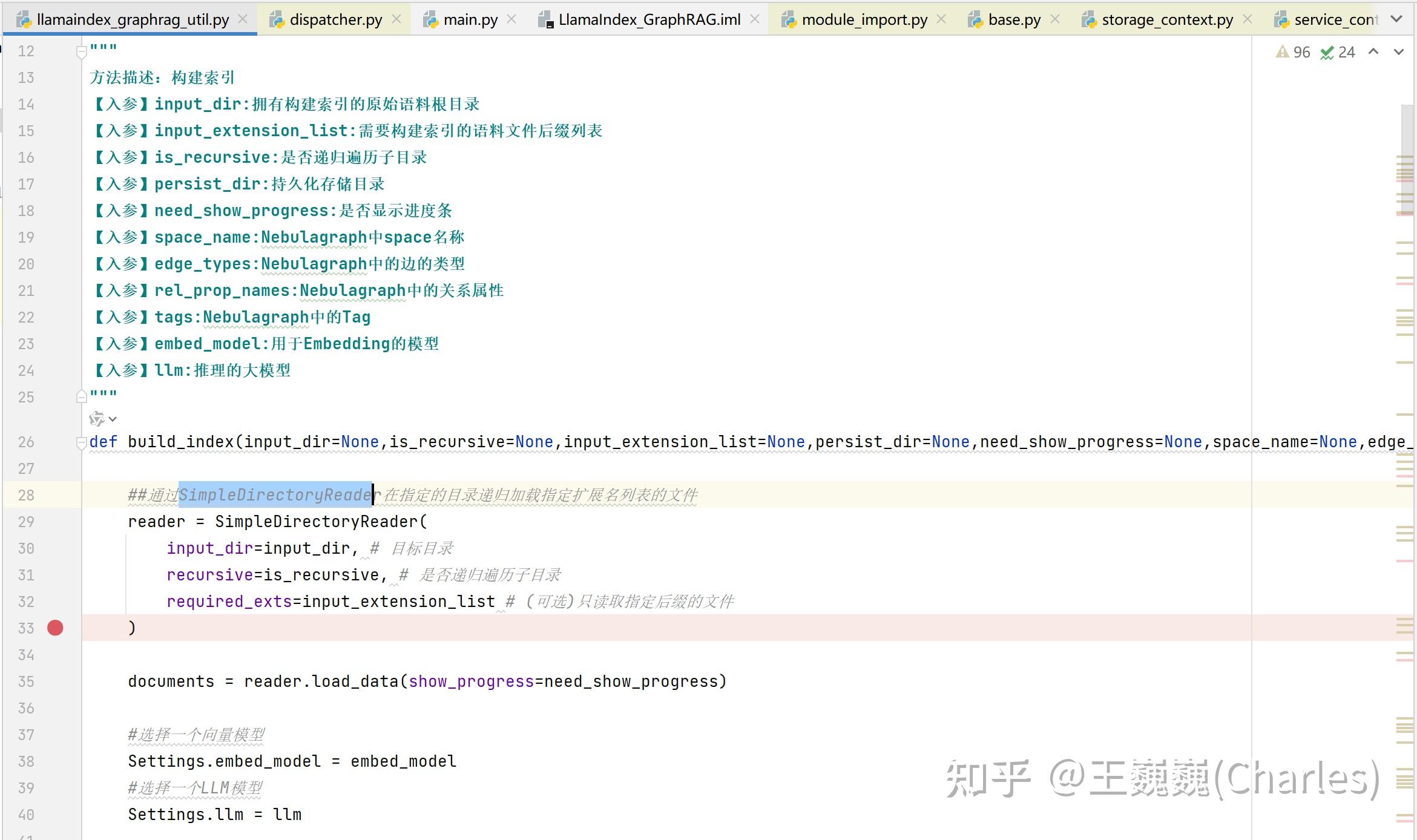Click the AI suggestion gutter icon above build_index
Viewport: 1417px width, 840px height.
click(x=97, y=418)
